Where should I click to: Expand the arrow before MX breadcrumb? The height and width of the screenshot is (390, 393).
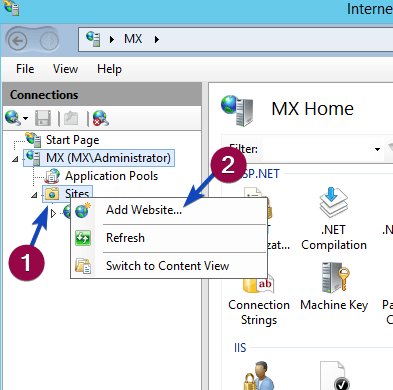(112, 40)
